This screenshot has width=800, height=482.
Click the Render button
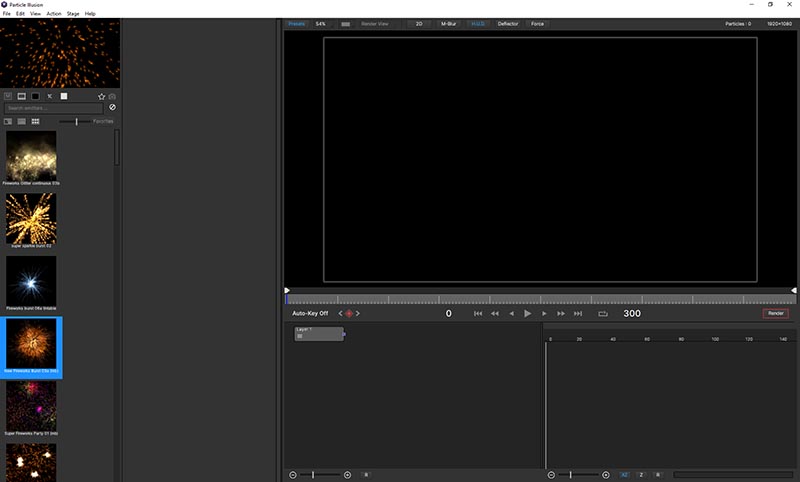pos(776,313)
